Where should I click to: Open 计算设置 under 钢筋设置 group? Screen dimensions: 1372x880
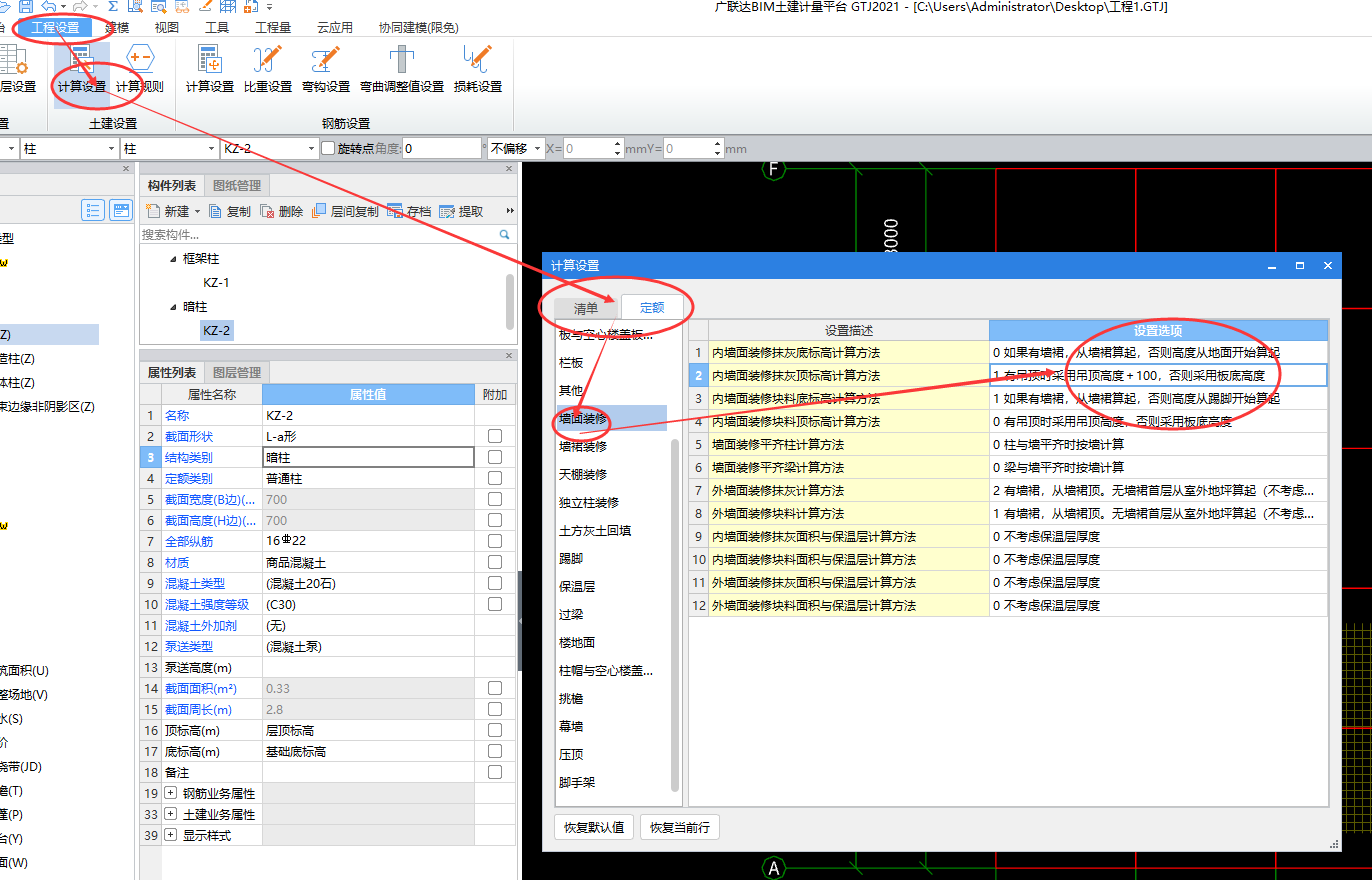tap(210, 69)
